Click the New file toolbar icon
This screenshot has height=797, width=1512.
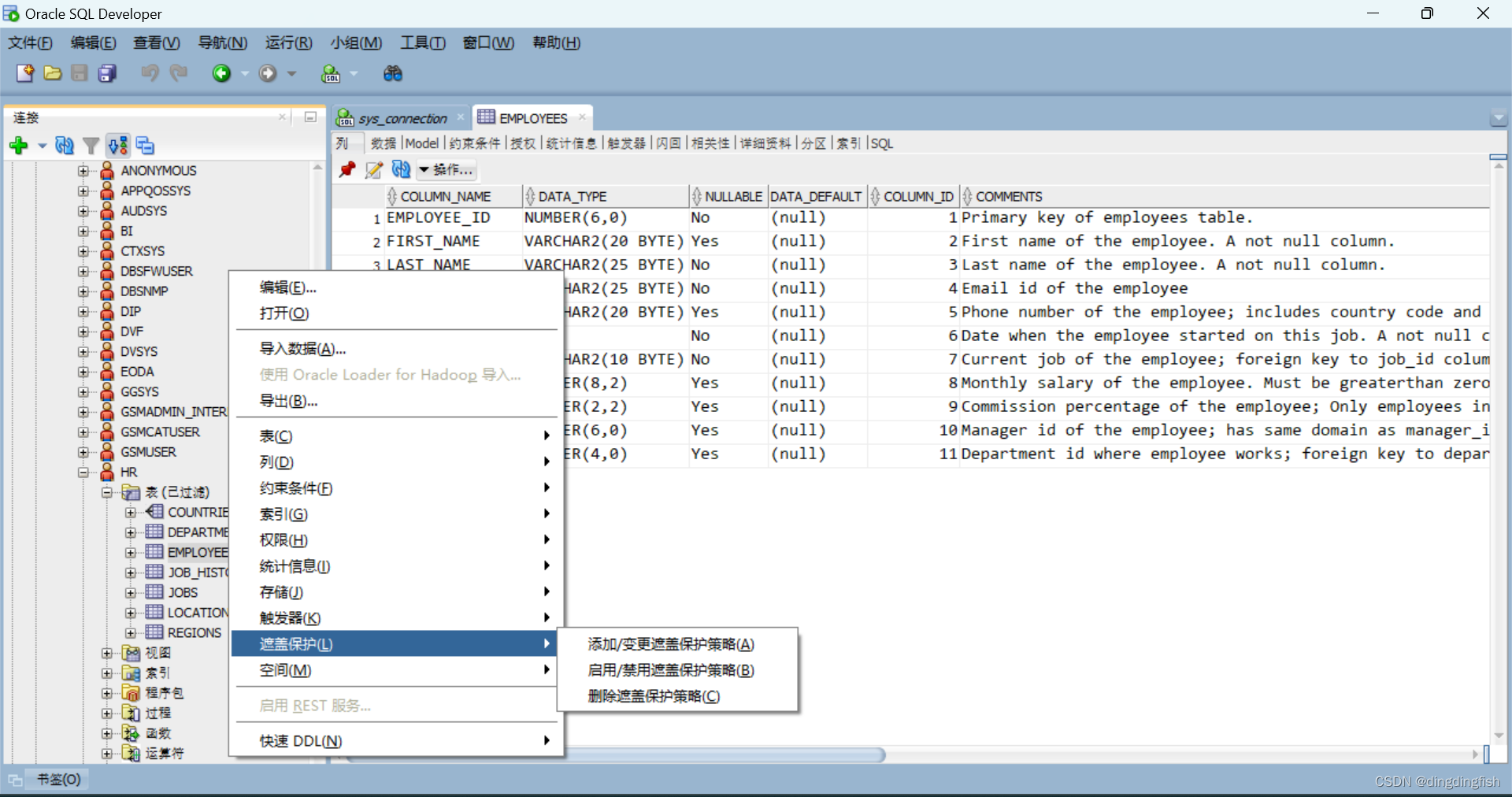pos(25,73)
